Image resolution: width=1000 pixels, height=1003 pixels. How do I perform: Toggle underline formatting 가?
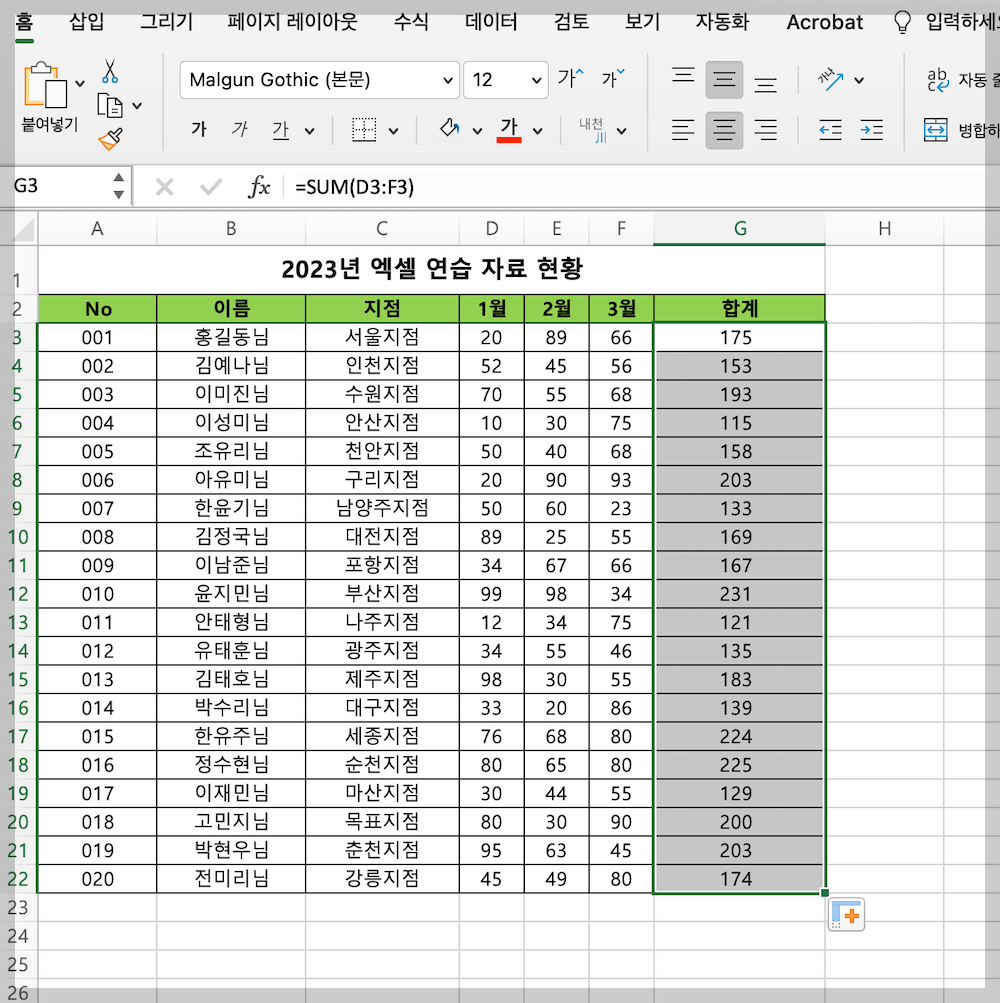[x=280, y=130]
